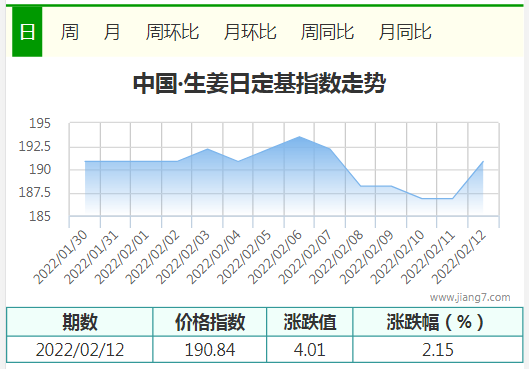Switch to the 月 monthly tab
The image size is (529, 369).
[112, 32]
